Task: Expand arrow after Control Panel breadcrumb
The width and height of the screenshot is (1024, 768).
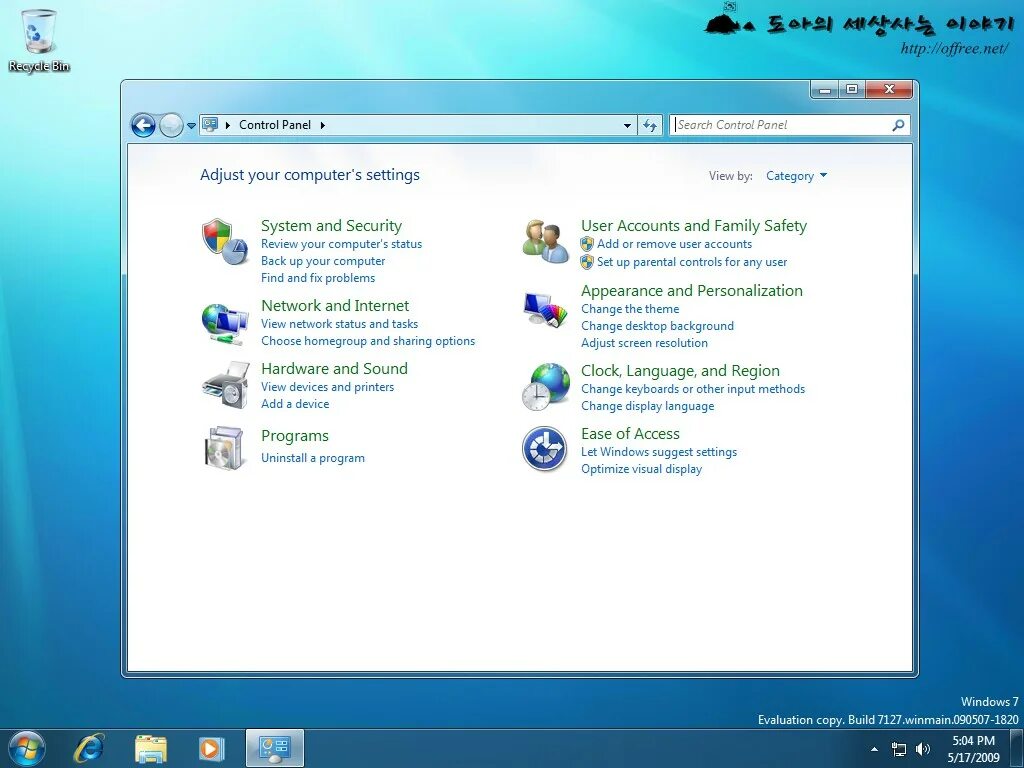Action: [x=323, y=125]
